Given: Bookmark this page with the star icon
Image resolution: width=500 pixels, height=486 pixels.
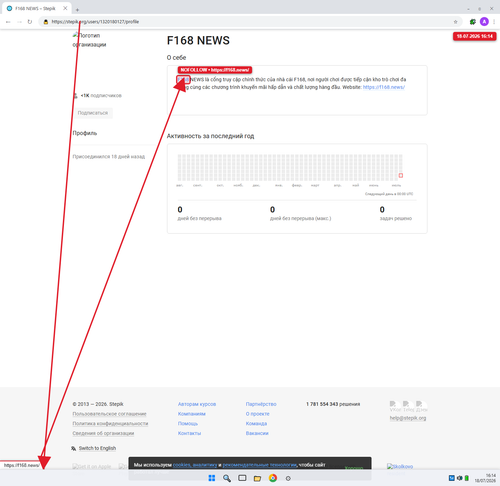Looking at the screenshot, I should pos(455,22).
